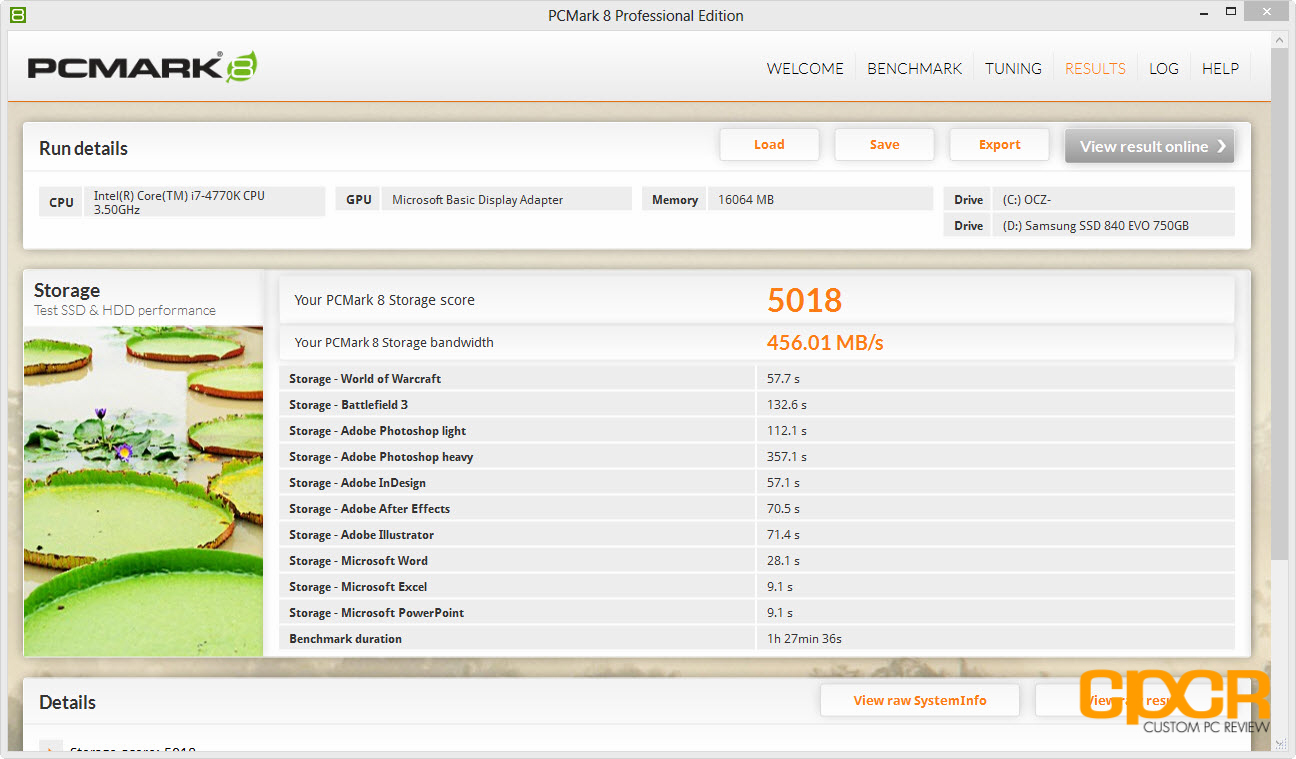Open the LOG tab
Screen dimensions: 1296x759
pyautogui.click(x=1163, y=69)
